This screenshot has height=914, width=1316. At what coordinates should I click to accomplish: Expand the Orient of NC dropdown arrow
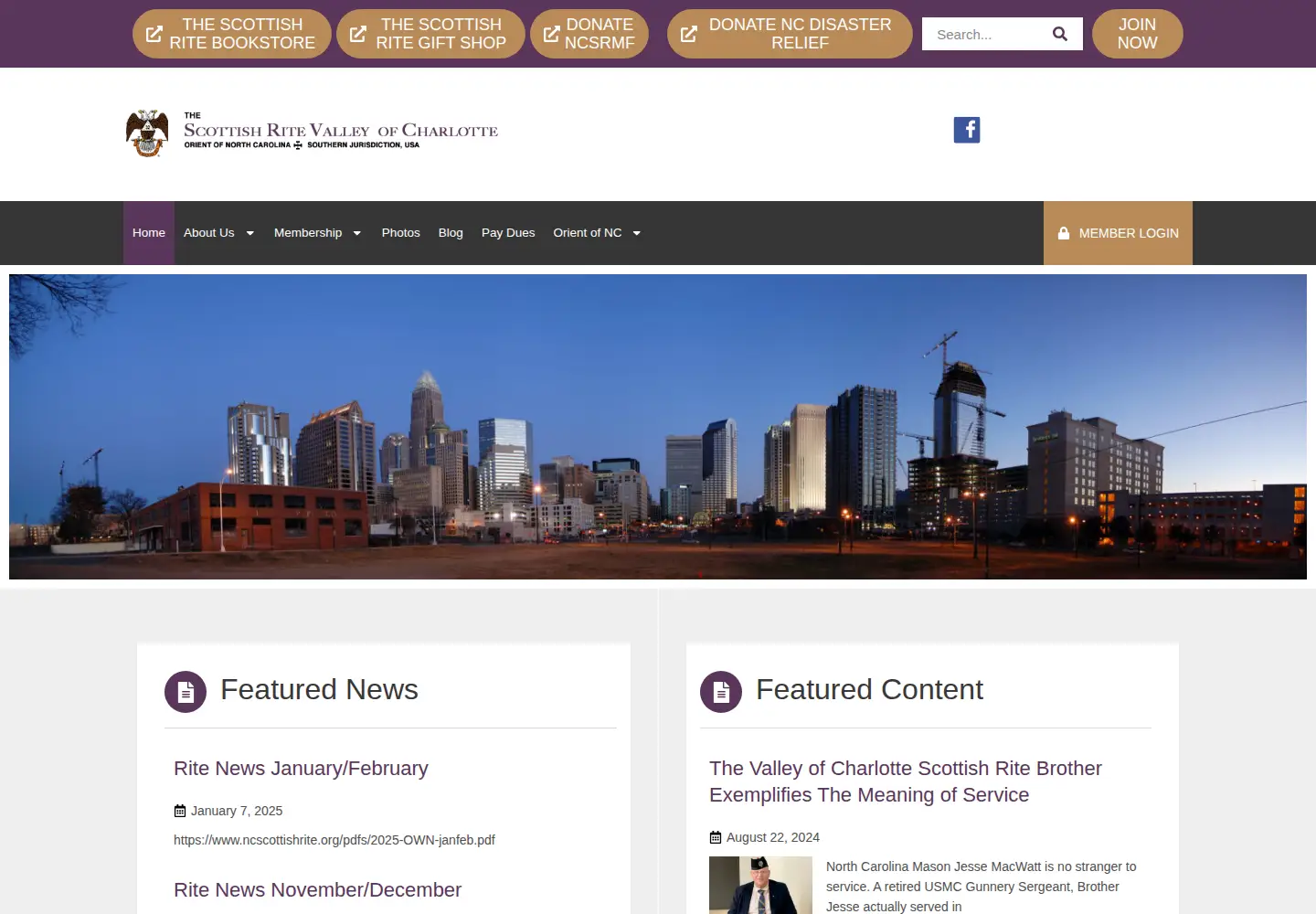coord(637,233)
